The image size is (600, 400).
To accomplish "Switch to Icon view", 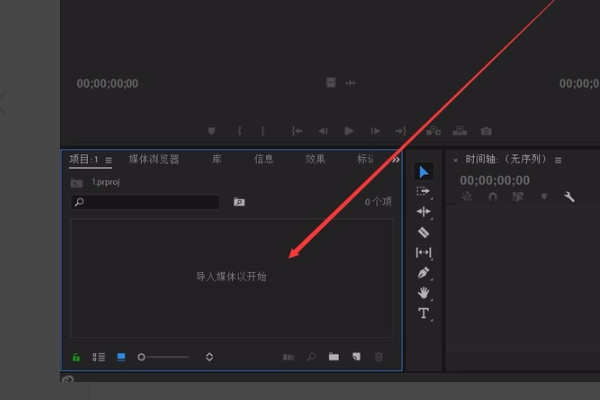I will [121, 357].
